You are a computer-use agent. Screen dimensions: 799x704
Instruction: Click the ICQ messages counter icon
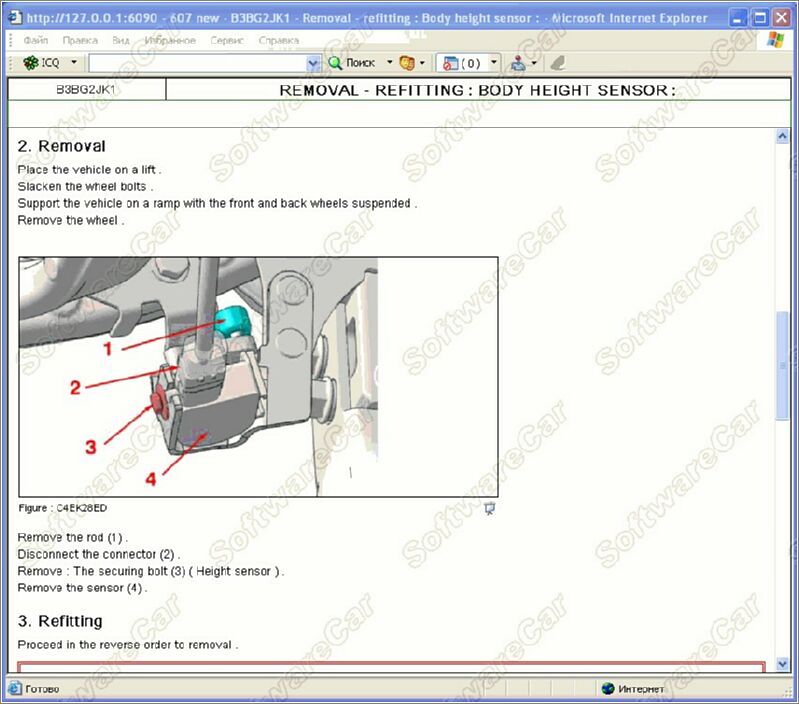(451, 63)
